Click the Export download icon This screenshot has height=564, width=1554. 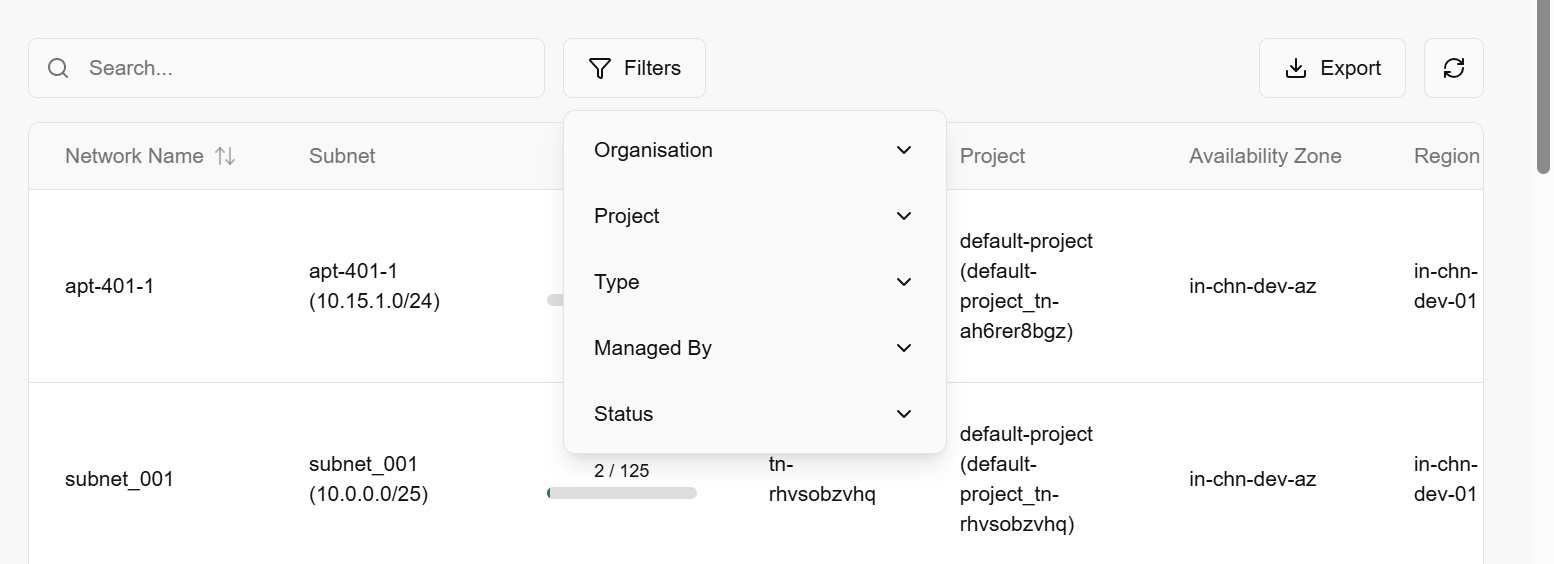[1295, 68]
